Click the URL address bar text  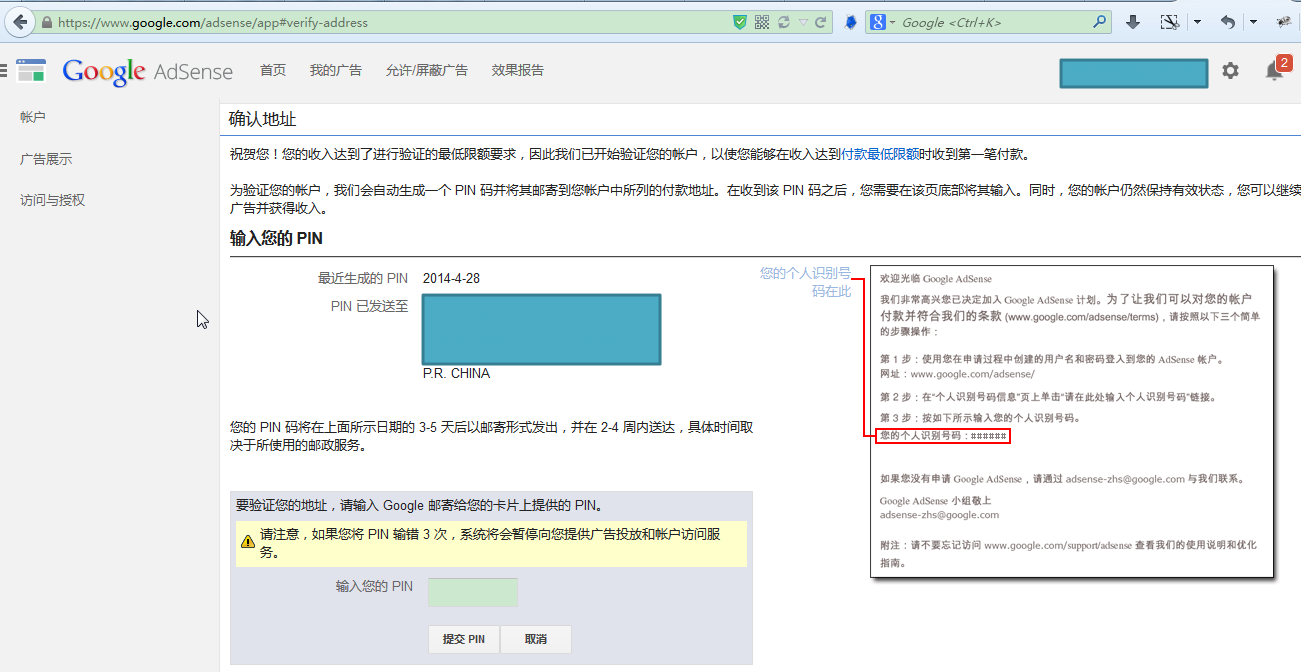[x=213, y=22]
